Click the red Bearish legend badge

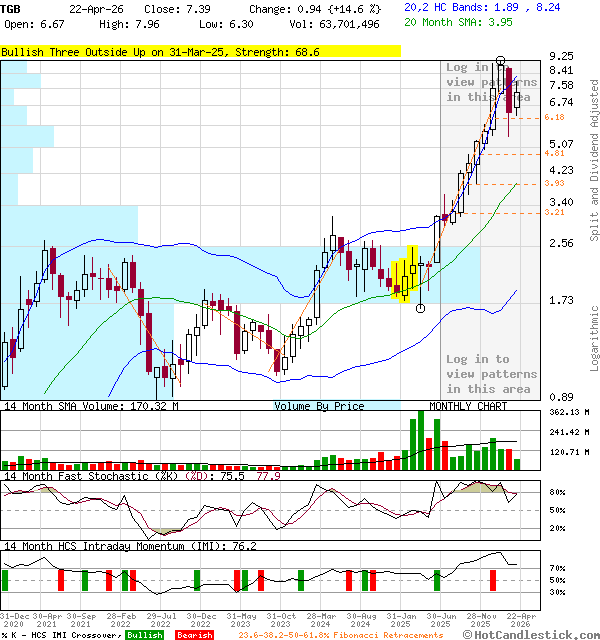[x=193, y=635]
